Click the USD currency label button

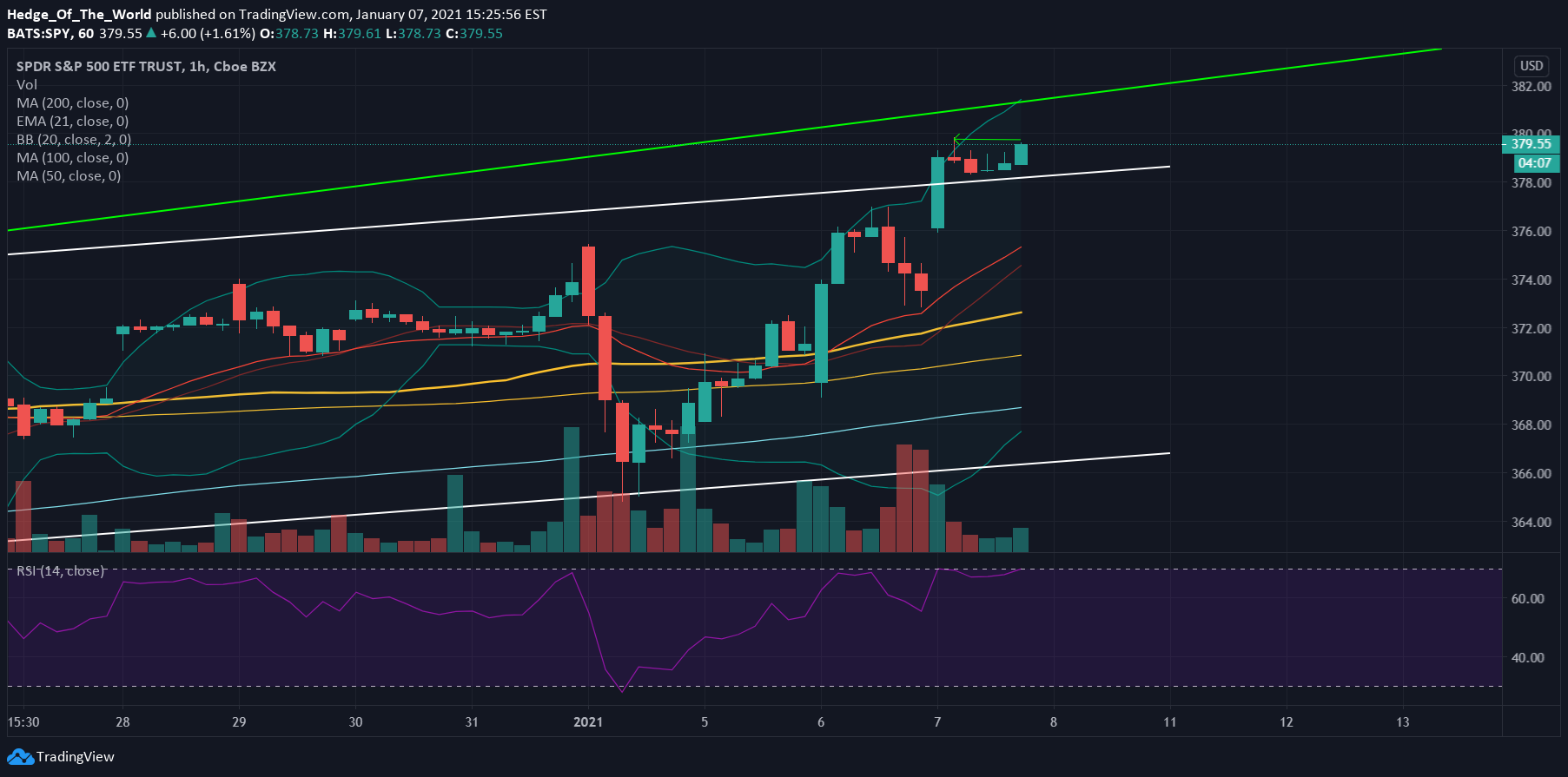(1532, 66)
